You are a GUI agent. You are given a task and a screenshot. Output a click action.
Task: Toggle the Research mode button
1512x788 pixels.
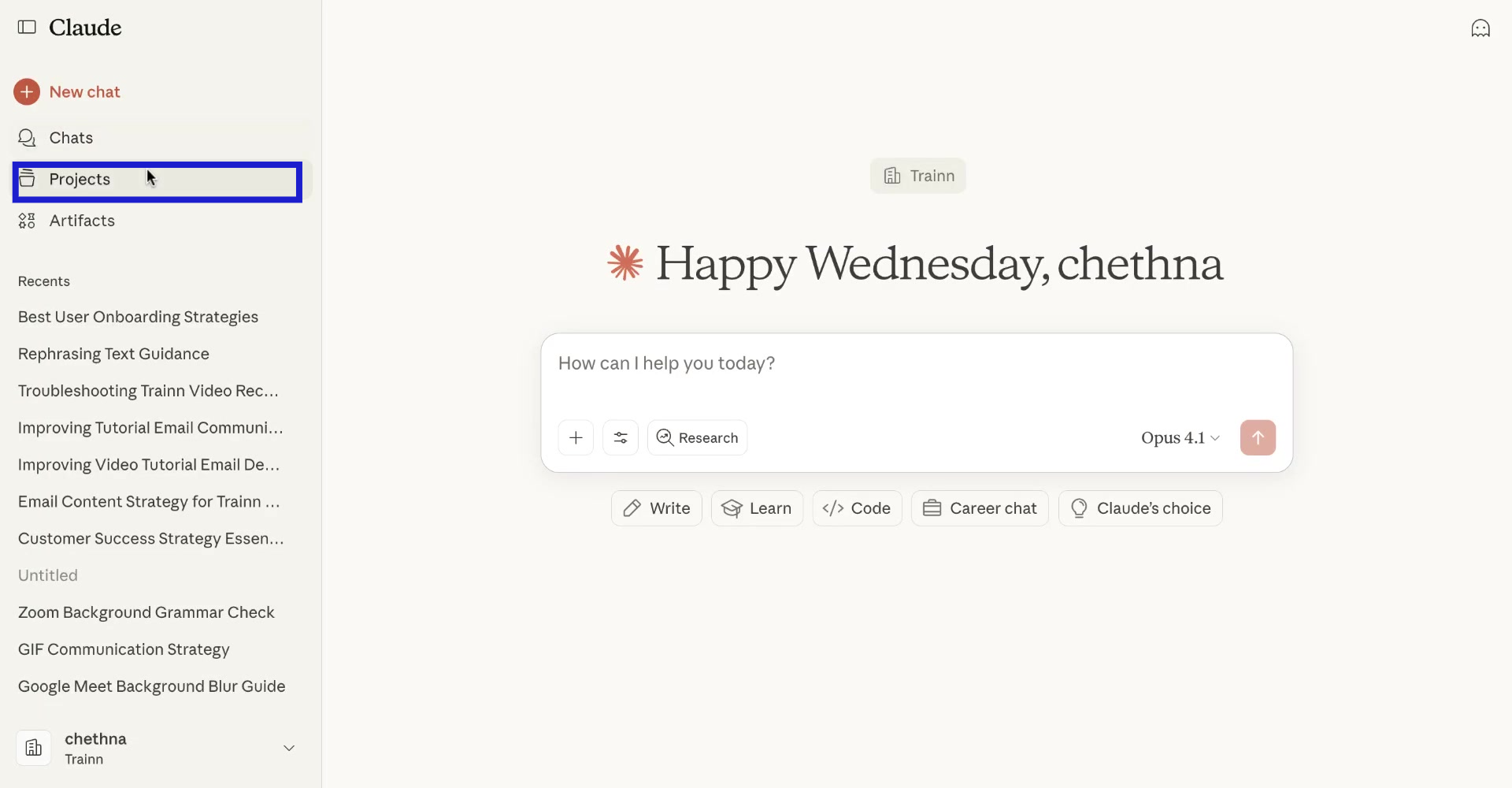point(697,438)
